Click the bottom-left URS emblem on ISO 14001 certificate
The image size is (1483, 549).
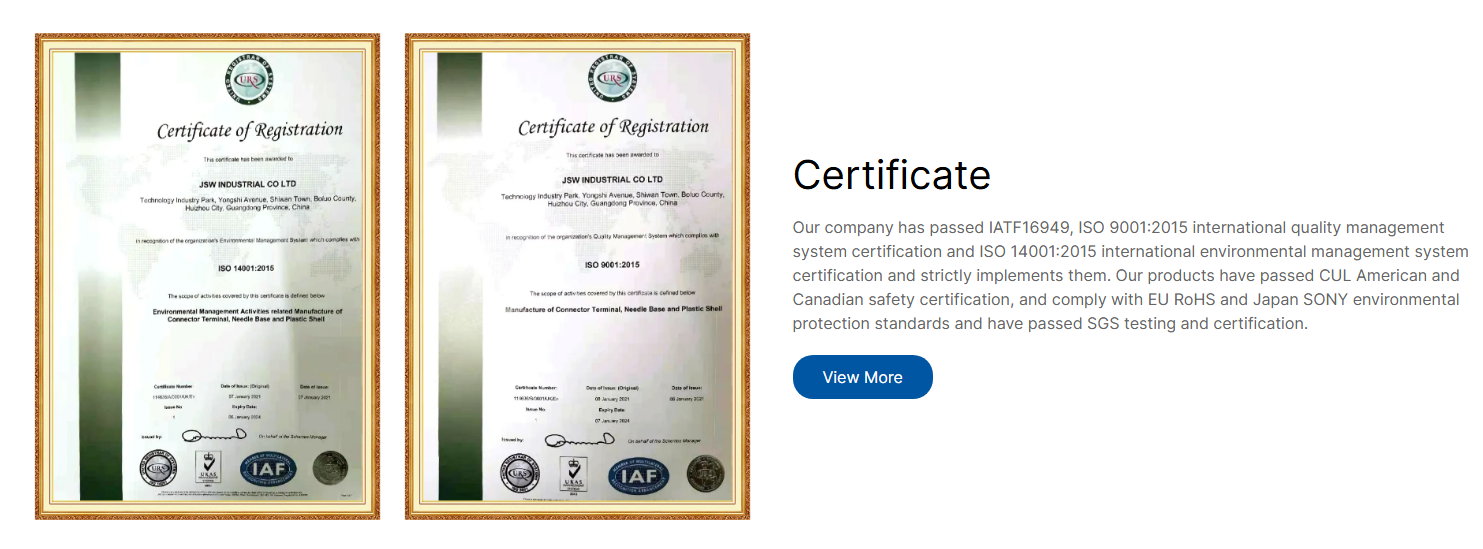click(157, 468)
